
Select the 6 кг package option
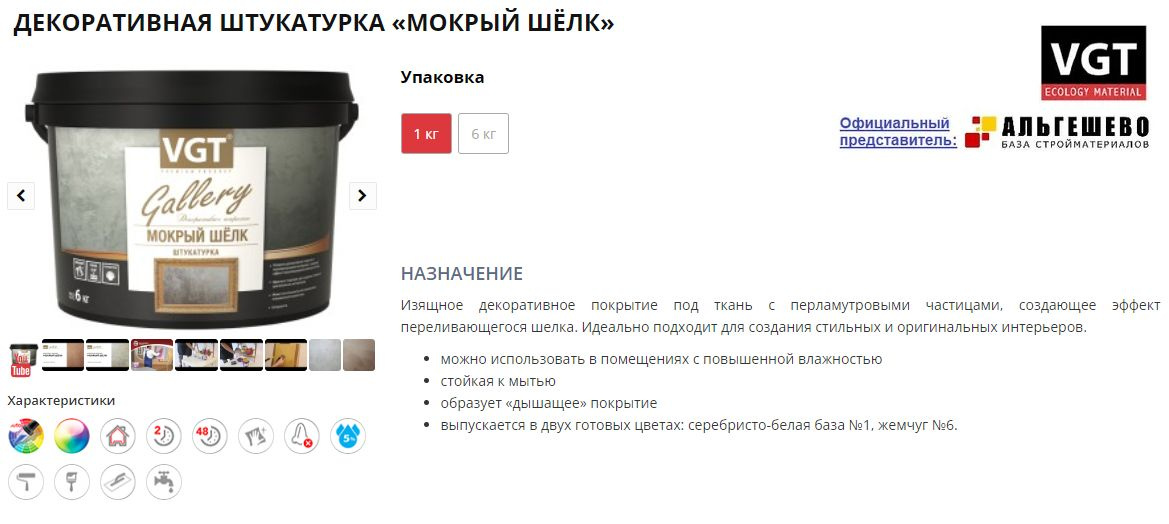pos(483,133)
